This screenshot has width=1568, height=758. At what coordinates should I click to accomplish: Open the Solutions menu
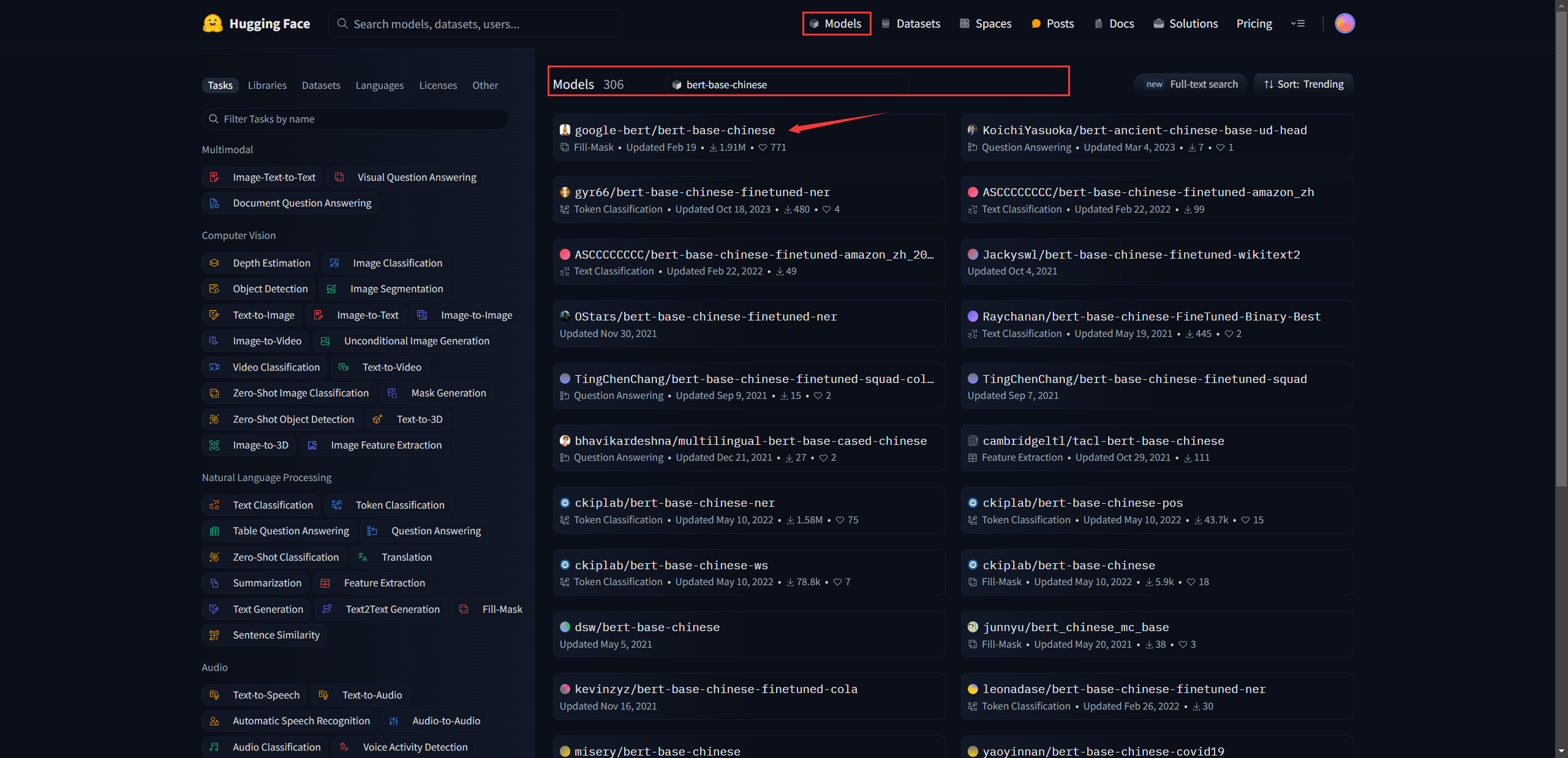1186,23
